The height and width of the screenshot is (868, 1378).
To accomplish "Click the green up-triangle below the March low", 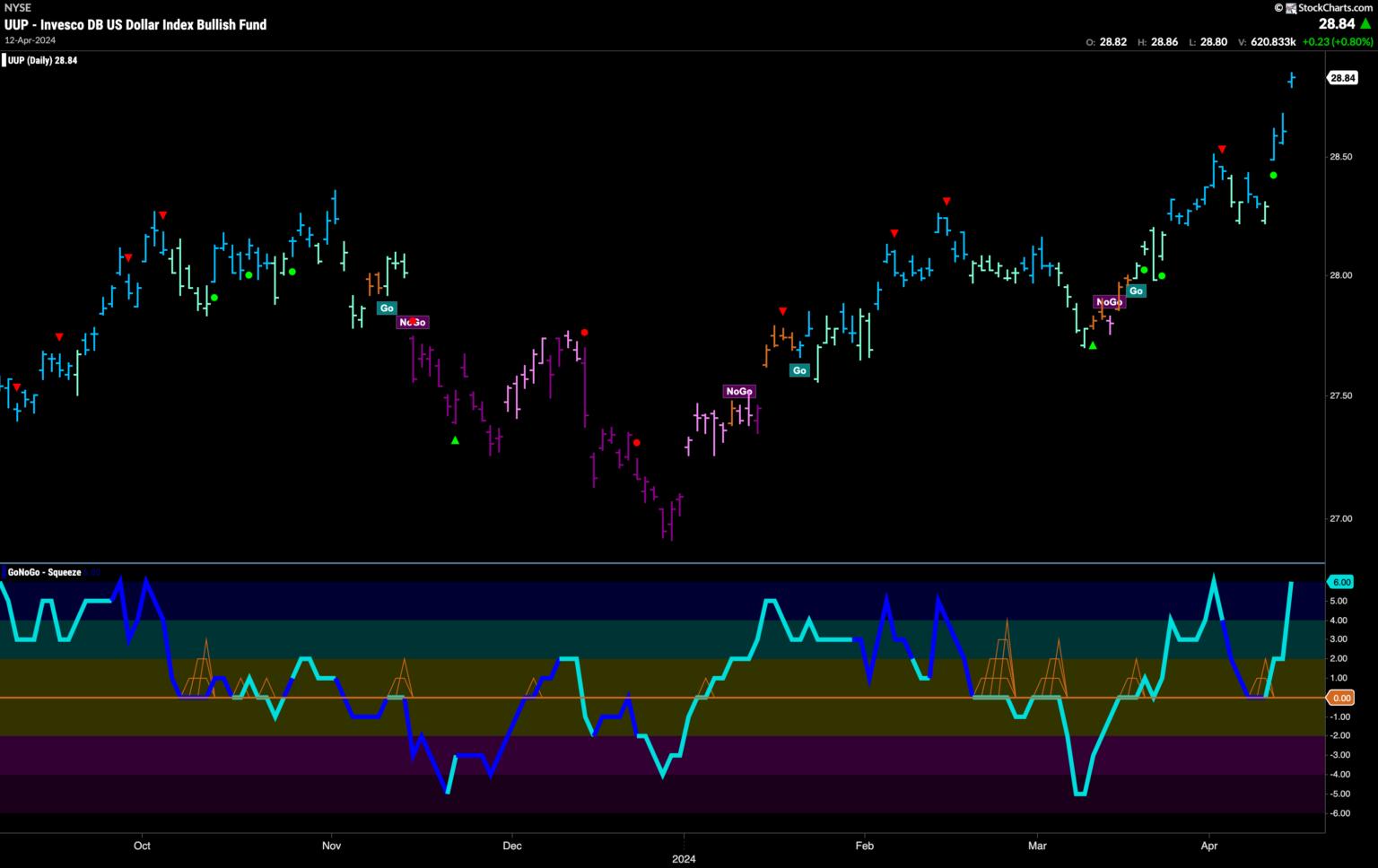I will [1093, 345].
